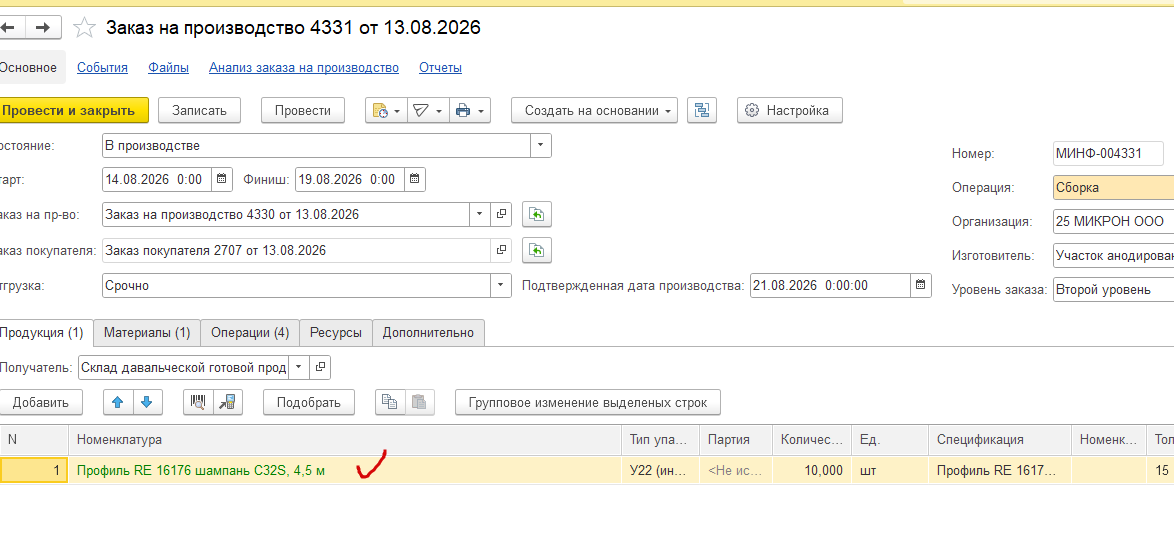Open the Старт date calendar picker
Screen dimensions: 1174x548
pos(222,180)
